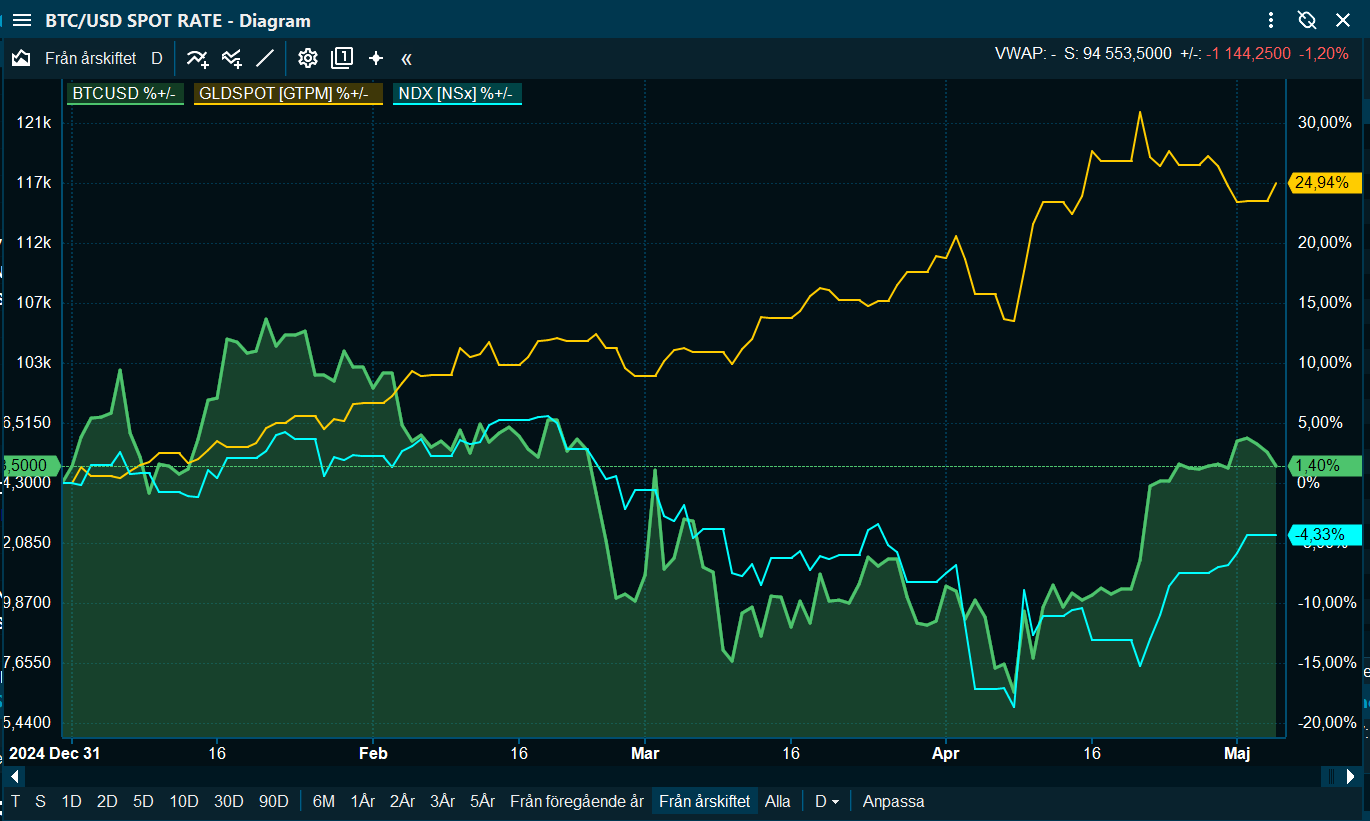Click the right arrow of the horizontal scrollbar

coord(1352,776)
